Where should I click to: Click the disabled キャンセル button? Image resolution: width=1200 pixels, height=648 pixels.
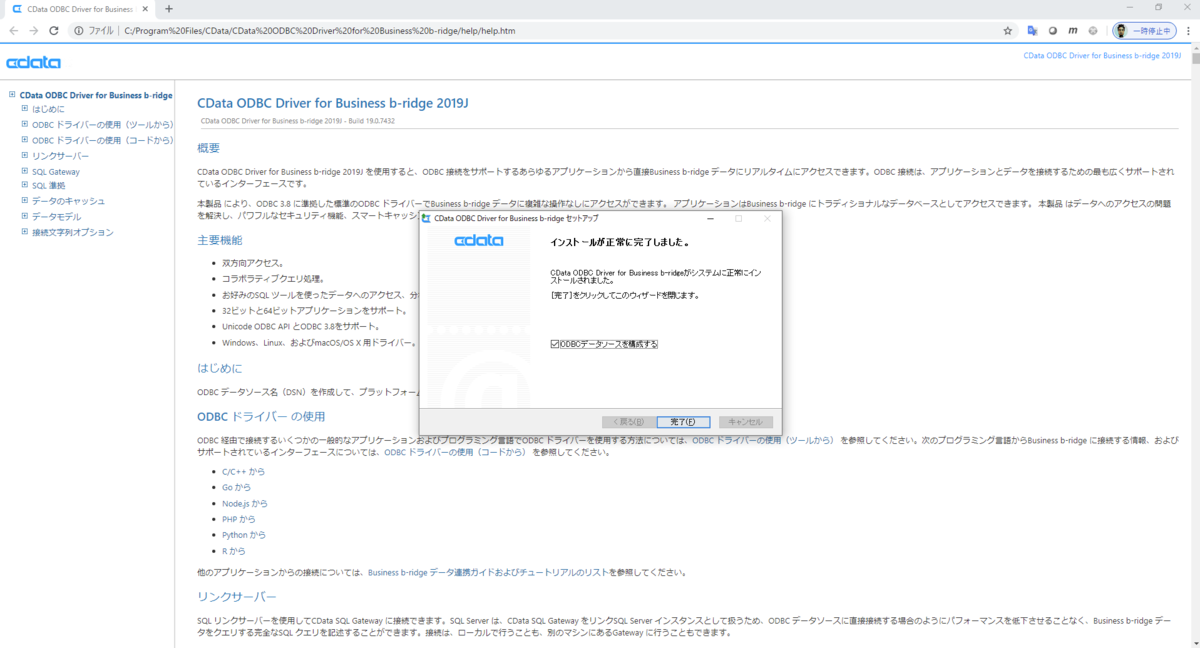(x=746, y=422)
